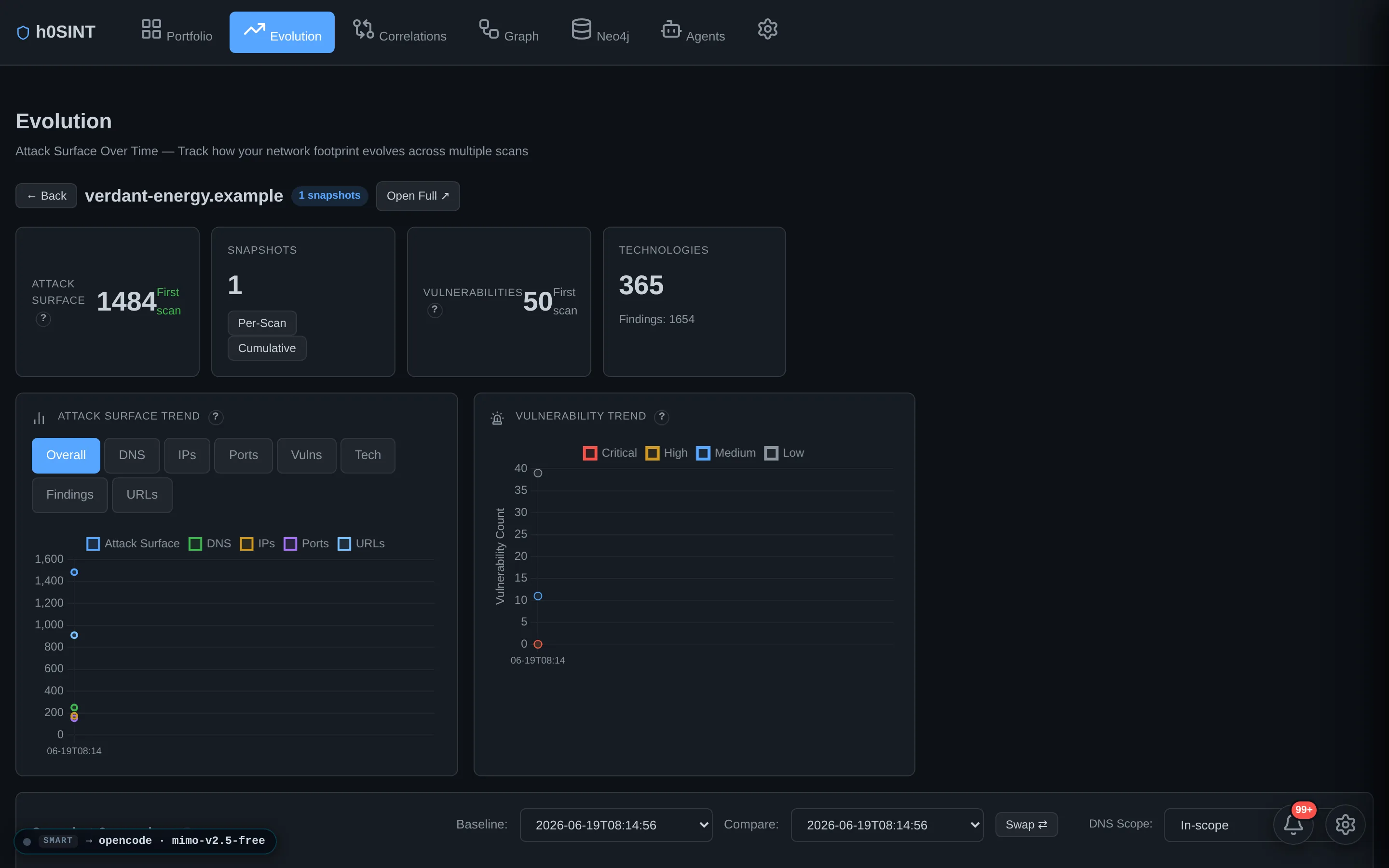
Task: Select the Ports trend filter
Action: (x=244, y=455)
